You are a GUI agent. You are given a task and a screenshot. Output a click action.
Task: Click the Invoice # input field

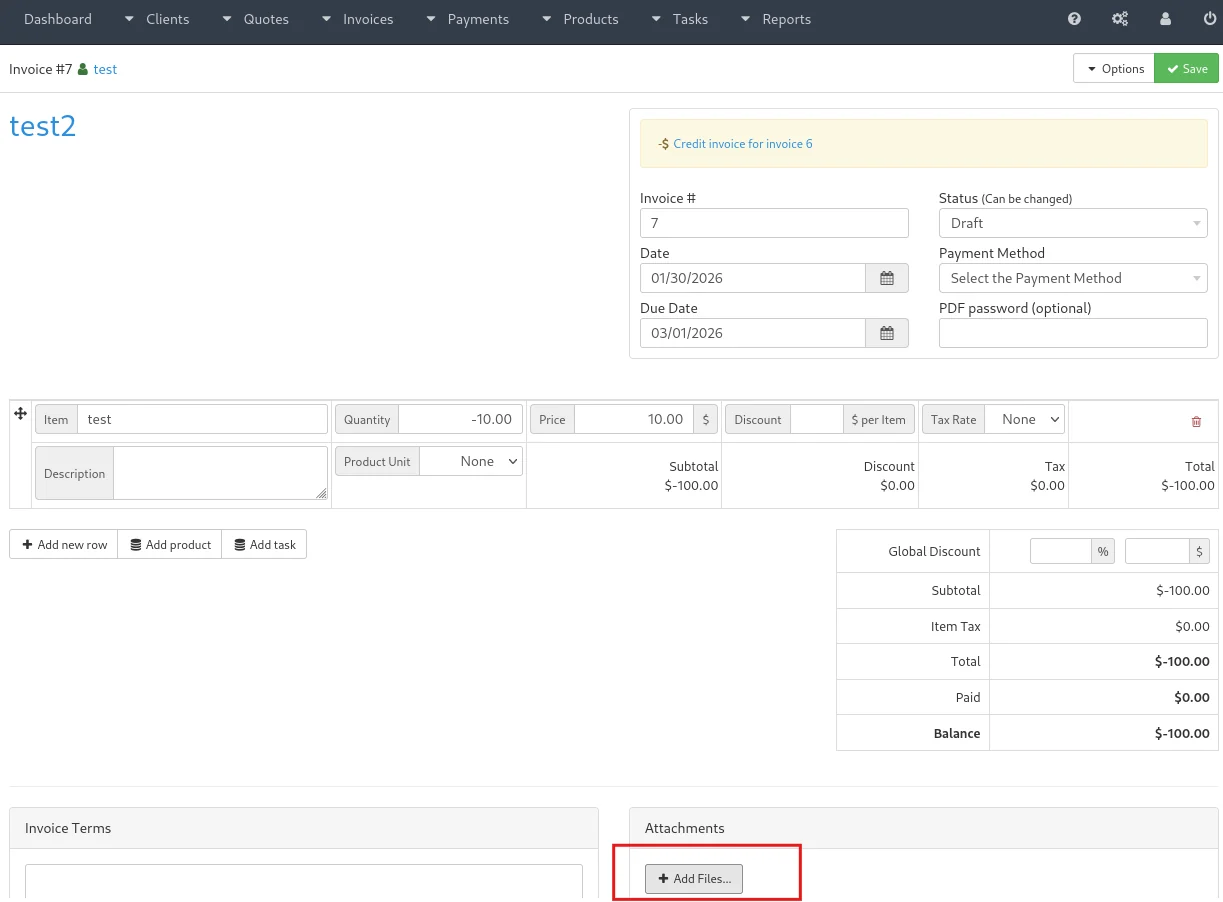(x=774, y=223)
